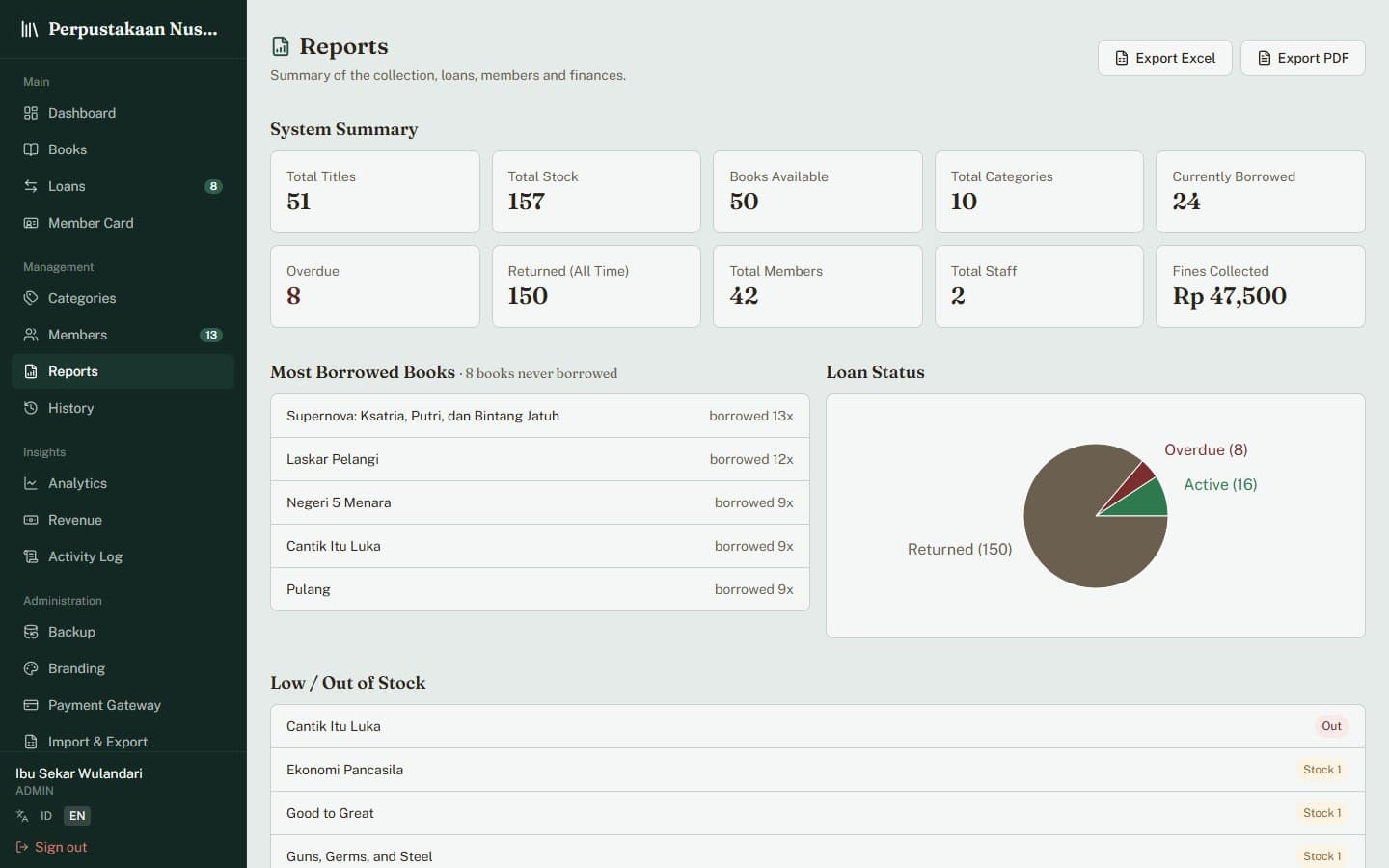The image size is (1389, 868).
Task: Click the library logo icon beside Perpustakaan
Action: tap(30, 29)
